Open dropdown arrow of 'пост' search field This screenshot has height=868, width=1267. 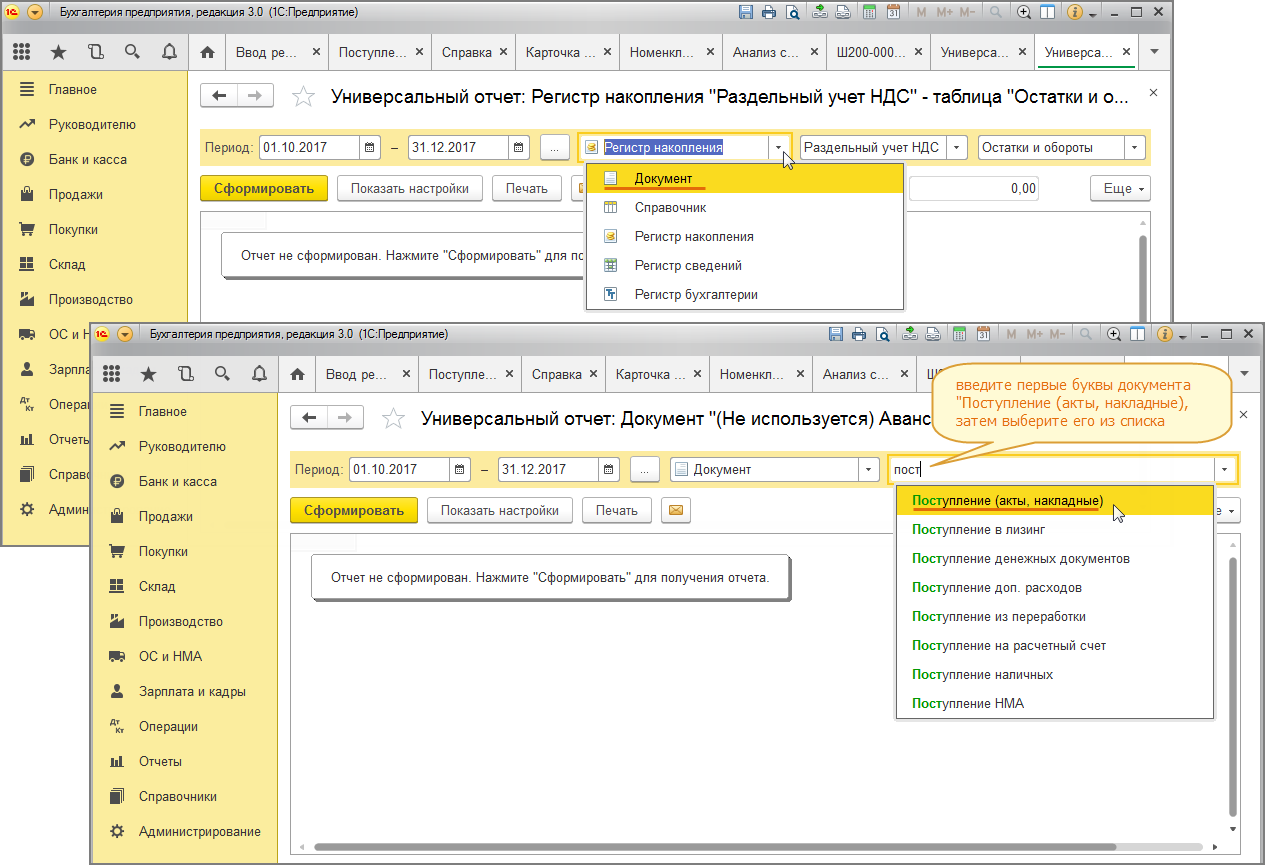coord(1225,469)
